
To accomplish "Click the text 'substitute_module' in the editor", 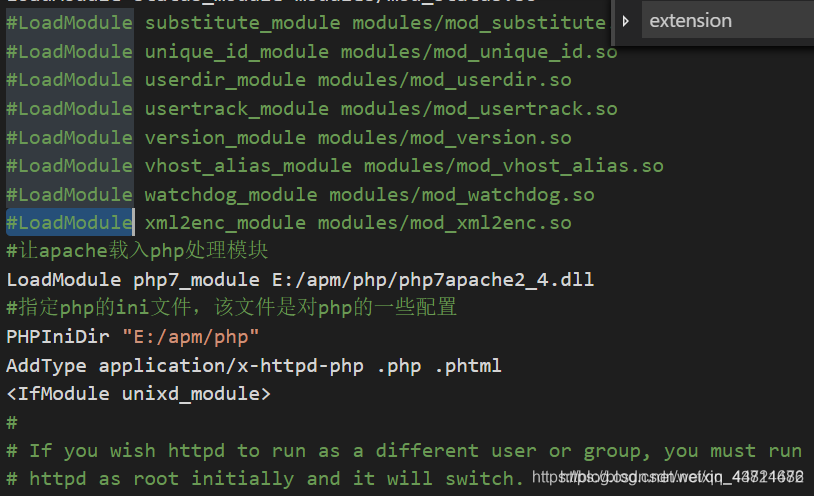I will pyautogui.click(x=242, y=23).
